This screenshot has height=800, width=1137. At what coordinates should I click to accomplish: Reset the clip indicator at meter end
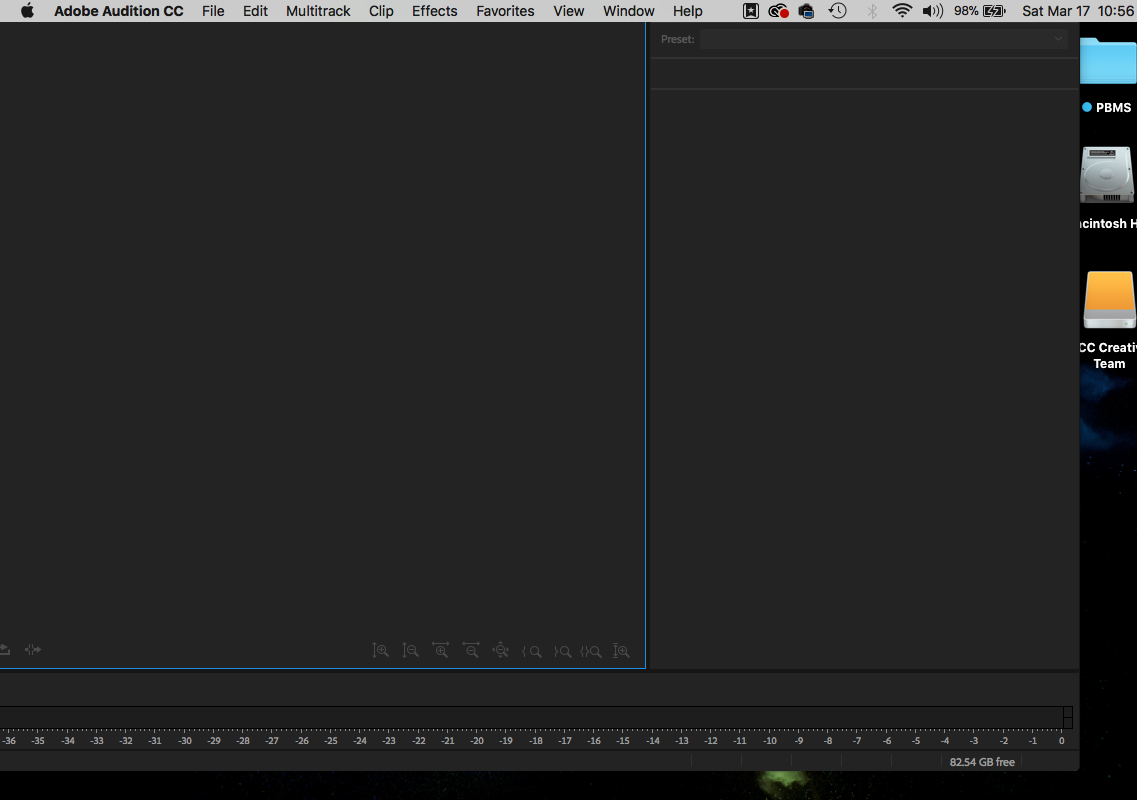click(1067, 717)
